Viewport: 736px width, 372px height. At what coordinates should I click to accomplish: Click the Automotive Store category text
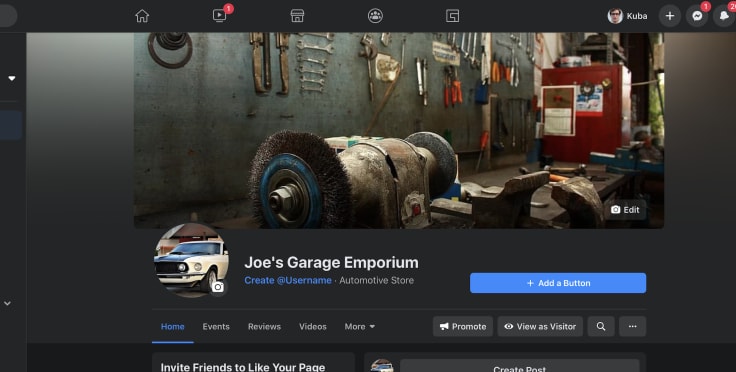click(376, 280)
